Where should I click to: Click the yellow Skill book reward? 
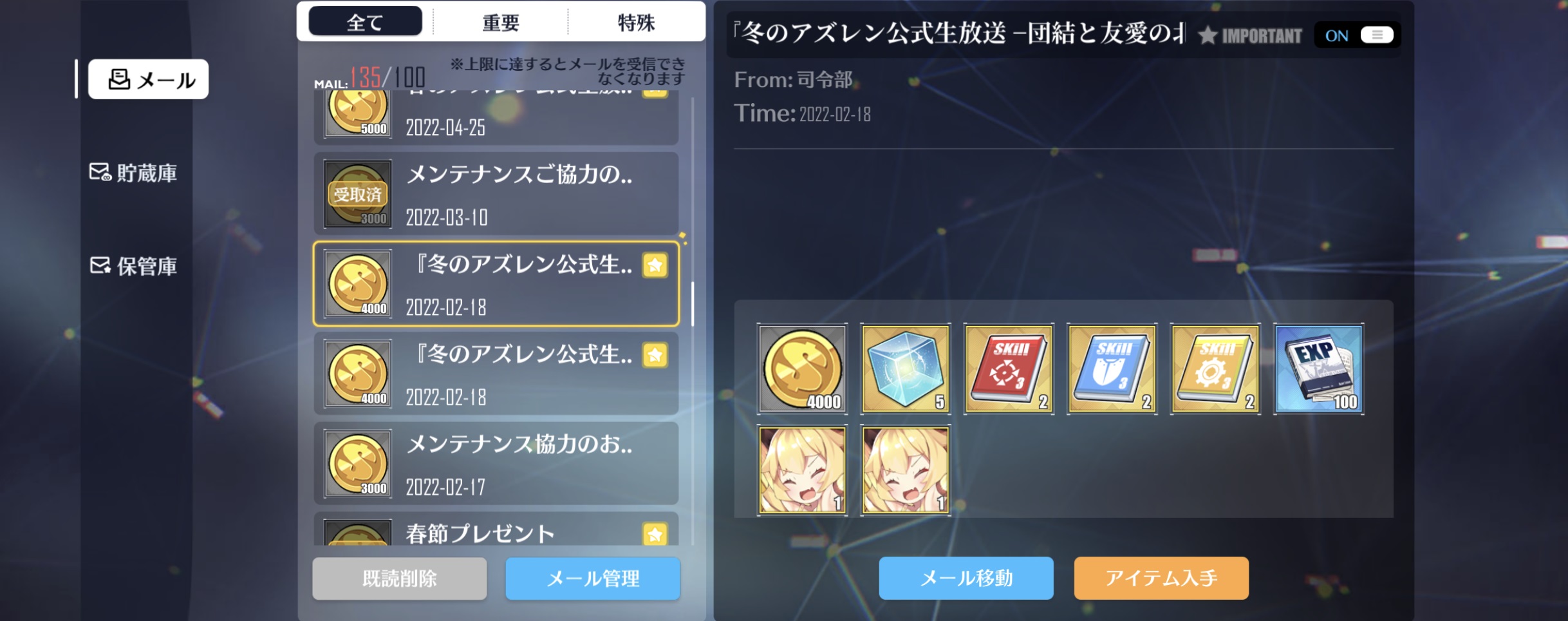pyautogui.click(x=1215, y=368)
